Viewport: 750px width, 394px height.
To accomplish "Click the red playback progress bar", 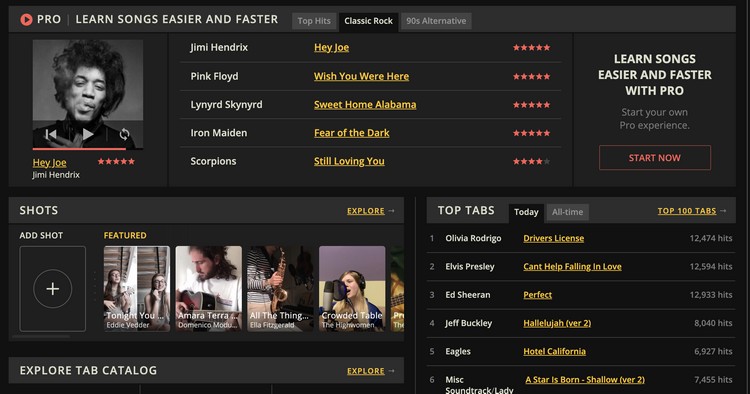I will coord(79,149).
